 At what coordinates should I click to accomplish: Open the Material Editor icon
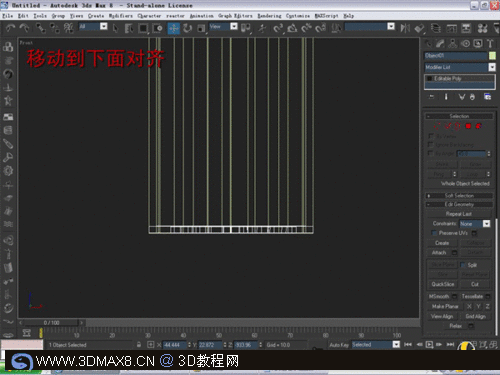point(482,28)
